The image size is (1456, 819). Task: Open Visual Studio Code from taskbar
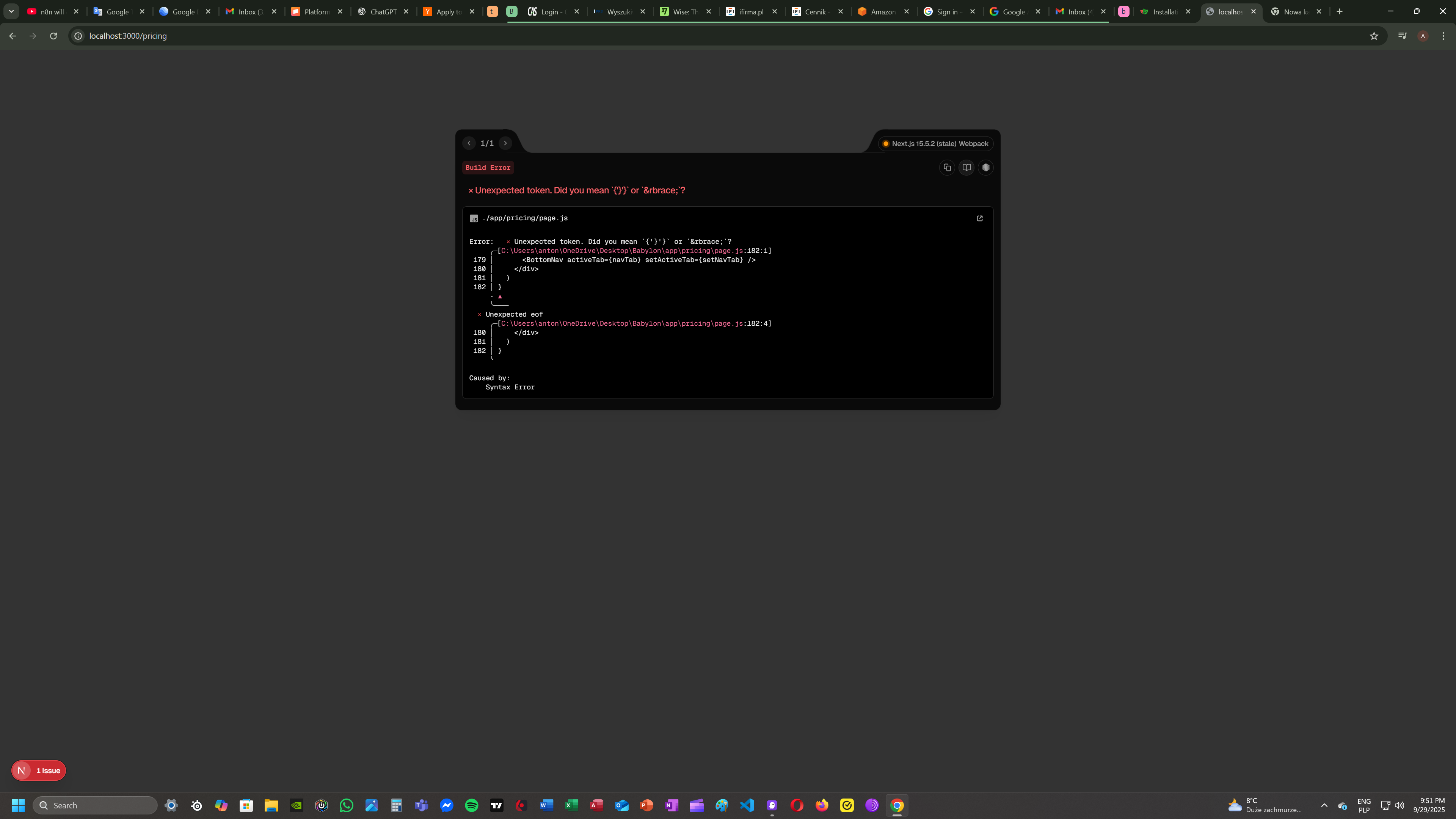coord(747,805)
